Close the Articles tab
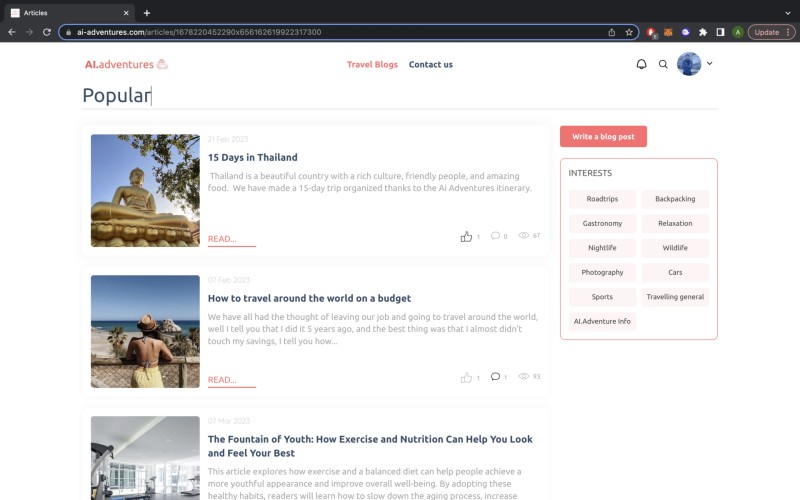The height and width of the screenshot is (500, 800). click(126, 13)
